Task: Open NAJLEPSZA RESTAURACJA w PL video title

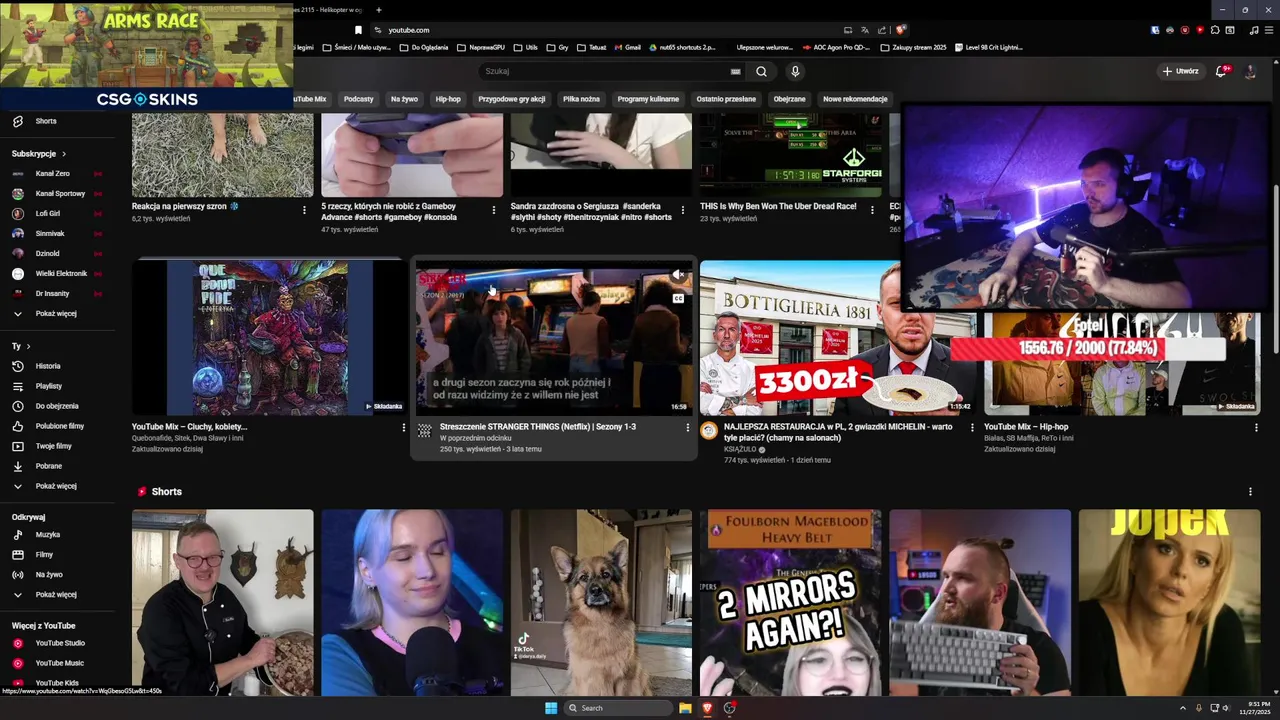Action: tap(840, 432)
